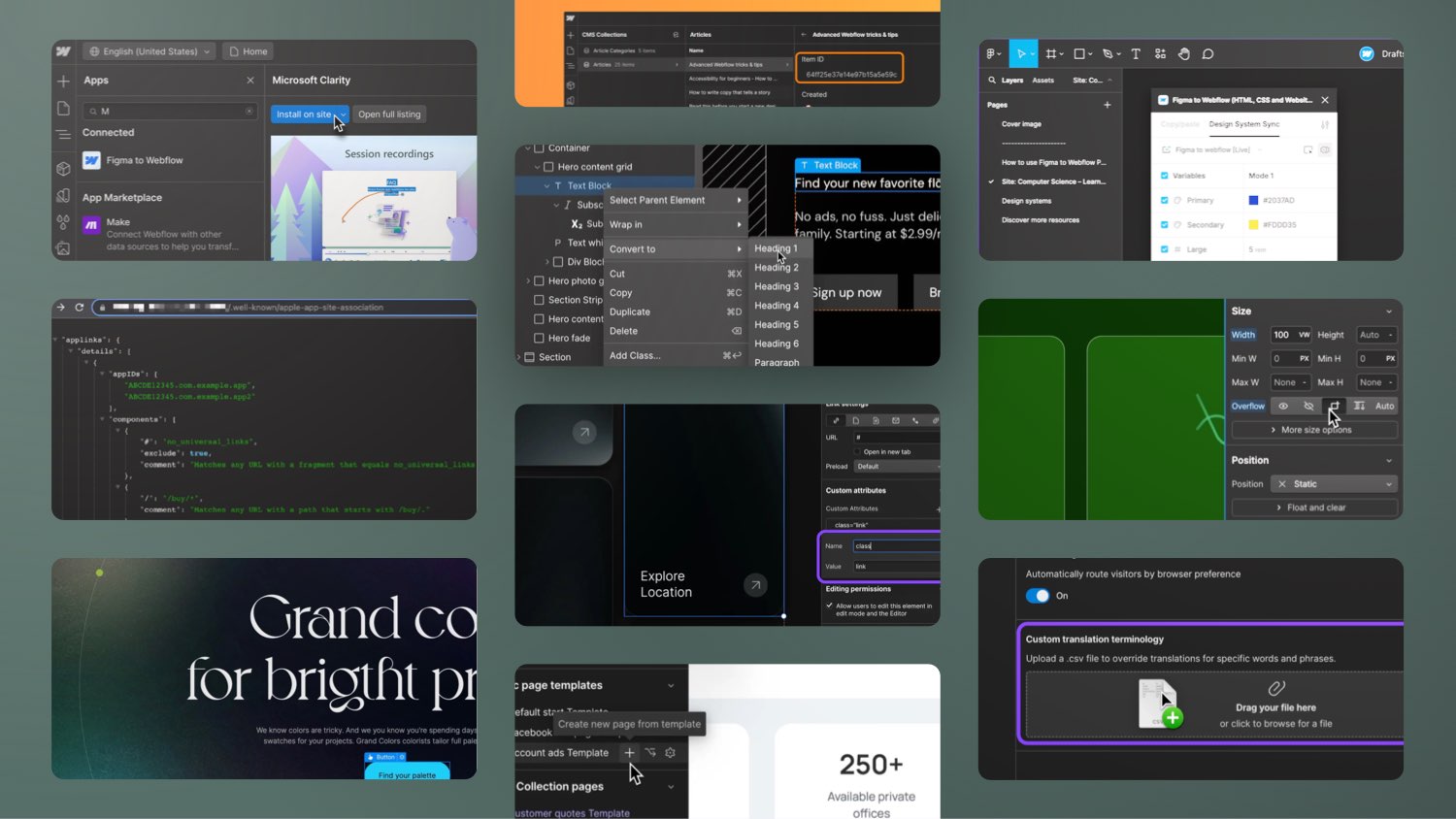Switch to the Assets tab in Figma
The height and width of the screenshot is (819, 1456).
(1043, 81)
